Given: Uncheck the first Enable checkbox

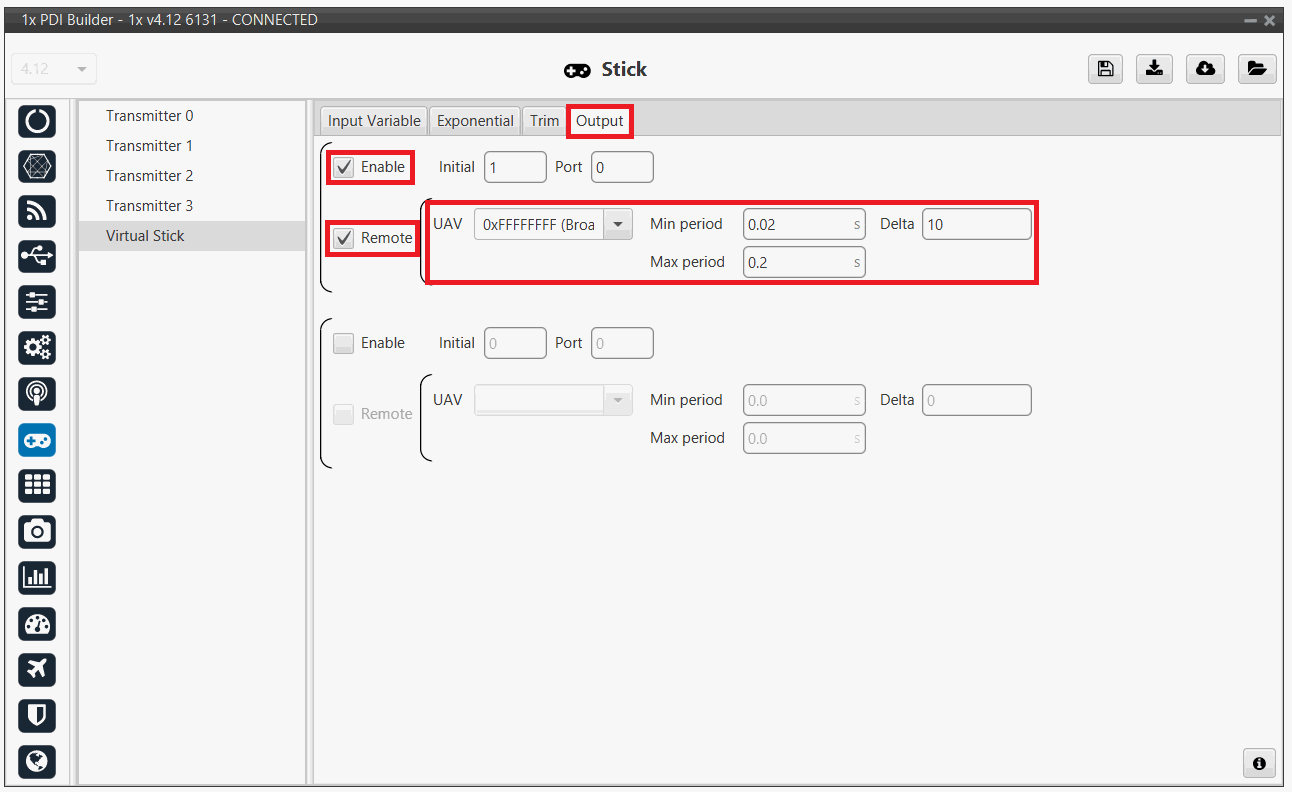Looking at the screenshot, I should click(x=344, y=167).
